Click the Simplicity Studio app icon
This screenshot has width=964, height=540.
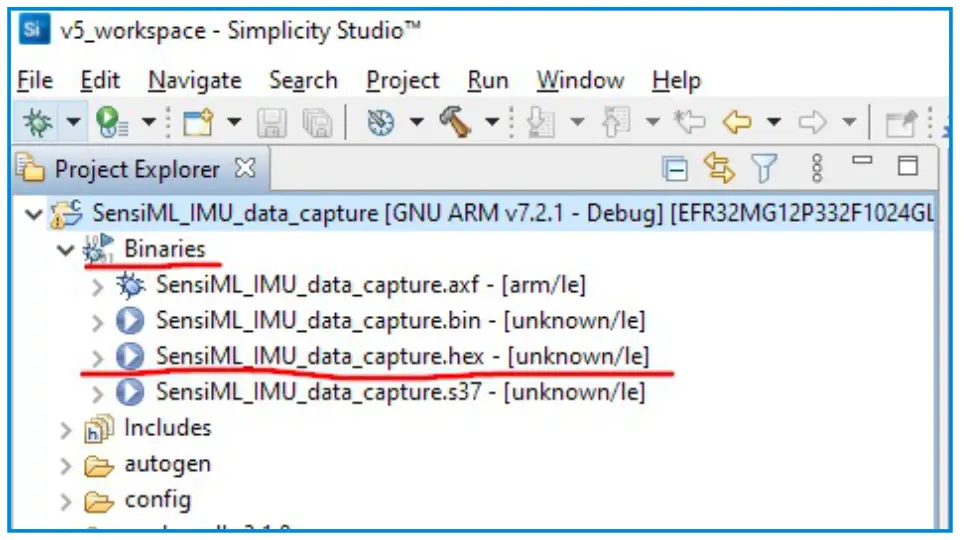tap(34, 30)
